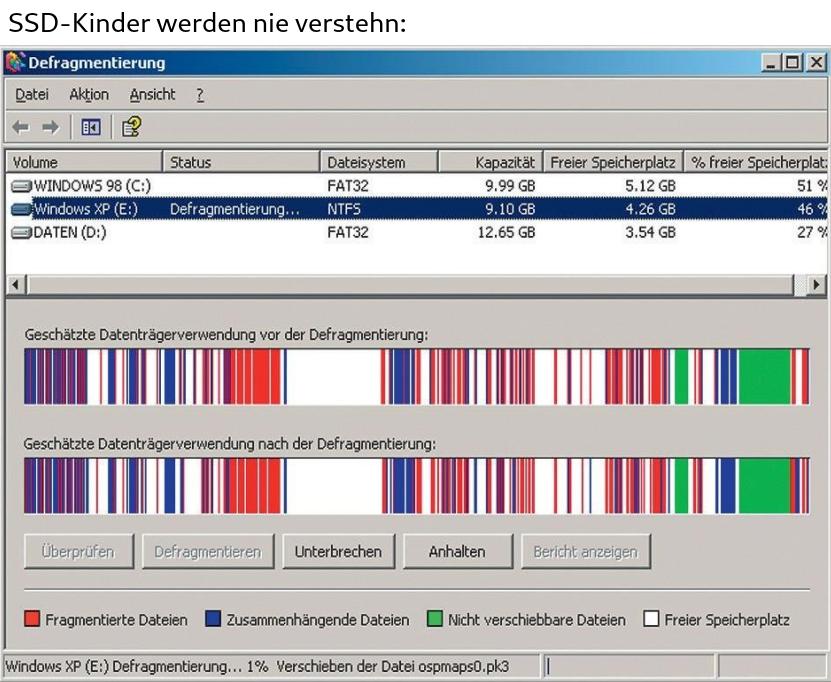The width and height of the screenshot is (831, 682).
Task: Click the back arrow toolbar icon
Action: [21, 127]
